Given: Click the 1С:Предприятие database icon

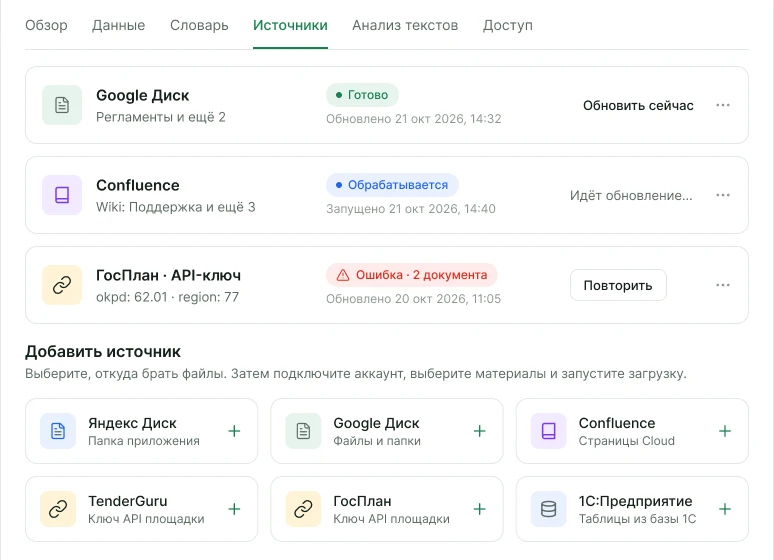Looking at the screenshot, I should [548, 509].
